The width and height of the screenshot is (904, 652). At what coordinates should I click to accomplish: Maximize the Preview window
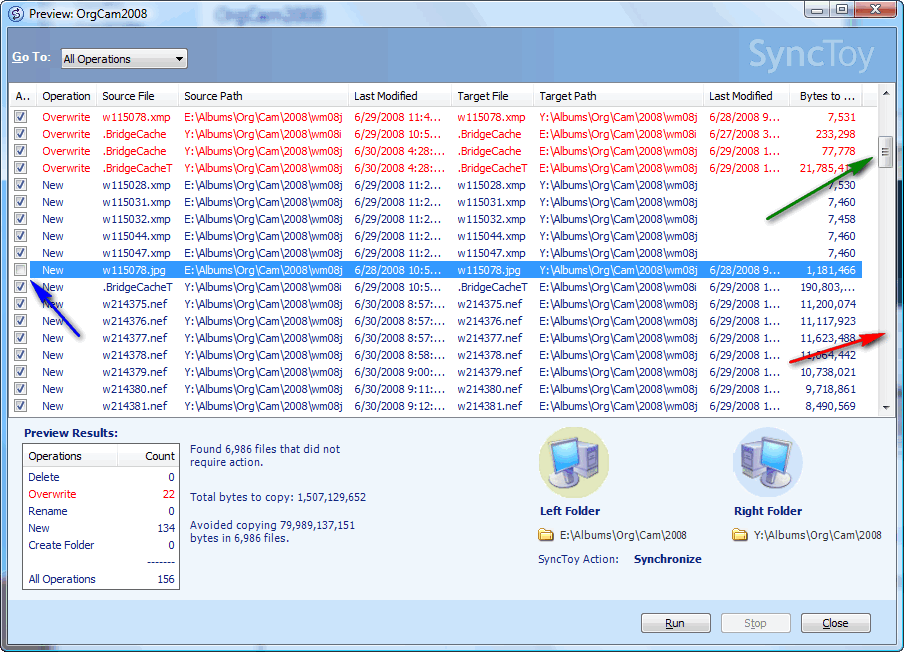click(x=842, y=9)
